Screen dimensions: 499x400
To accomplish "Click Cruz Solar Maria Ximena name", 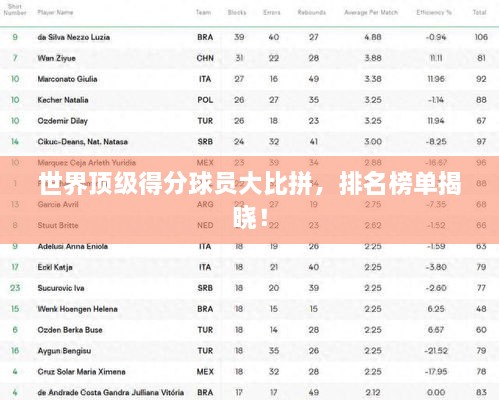I will (81, 372).
